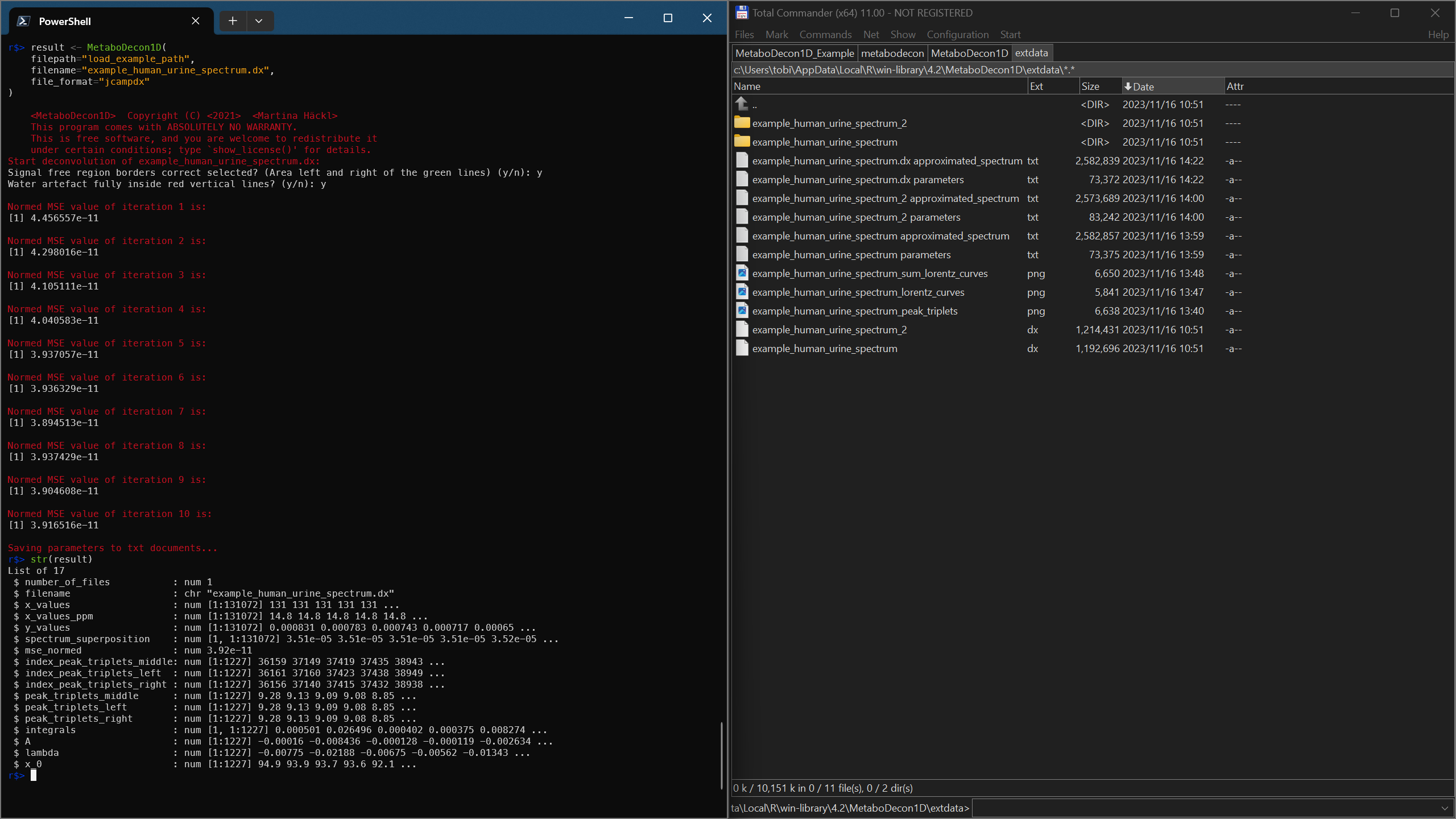Expand the terminal profile dropdown arrow
Screen dimensions: 1456x819
(x=259, y=21)
